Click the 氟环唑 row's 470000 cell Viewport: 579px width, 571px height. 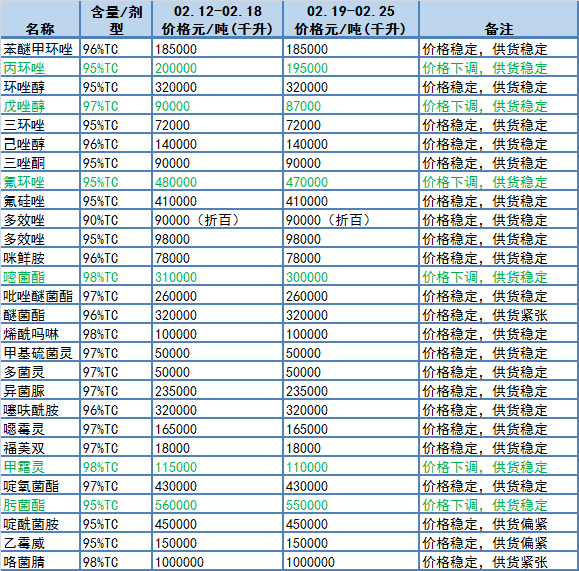[351, 182]
